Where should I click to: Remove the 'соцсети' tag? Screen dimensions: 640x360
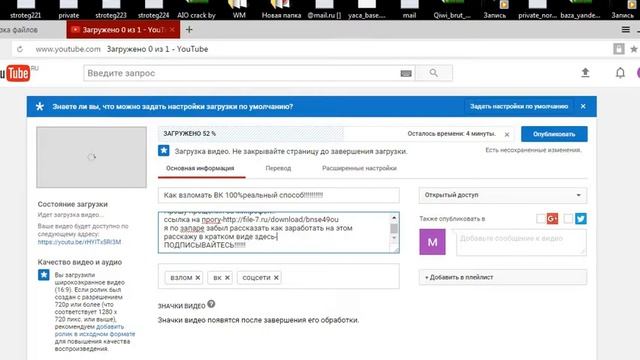276,278
